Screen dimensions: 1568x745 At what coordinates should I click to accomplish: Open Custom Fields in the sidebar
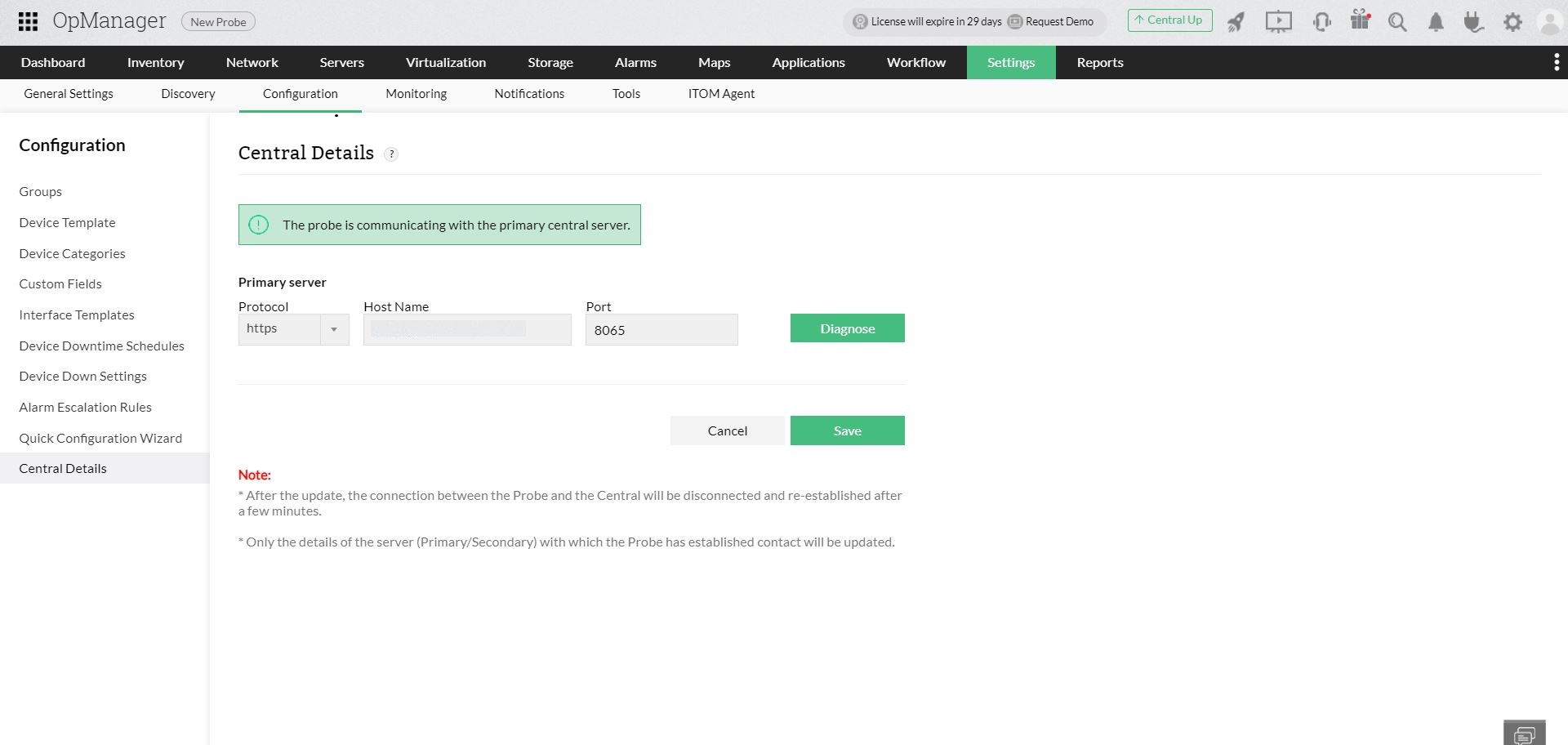(x=60, y=284)
